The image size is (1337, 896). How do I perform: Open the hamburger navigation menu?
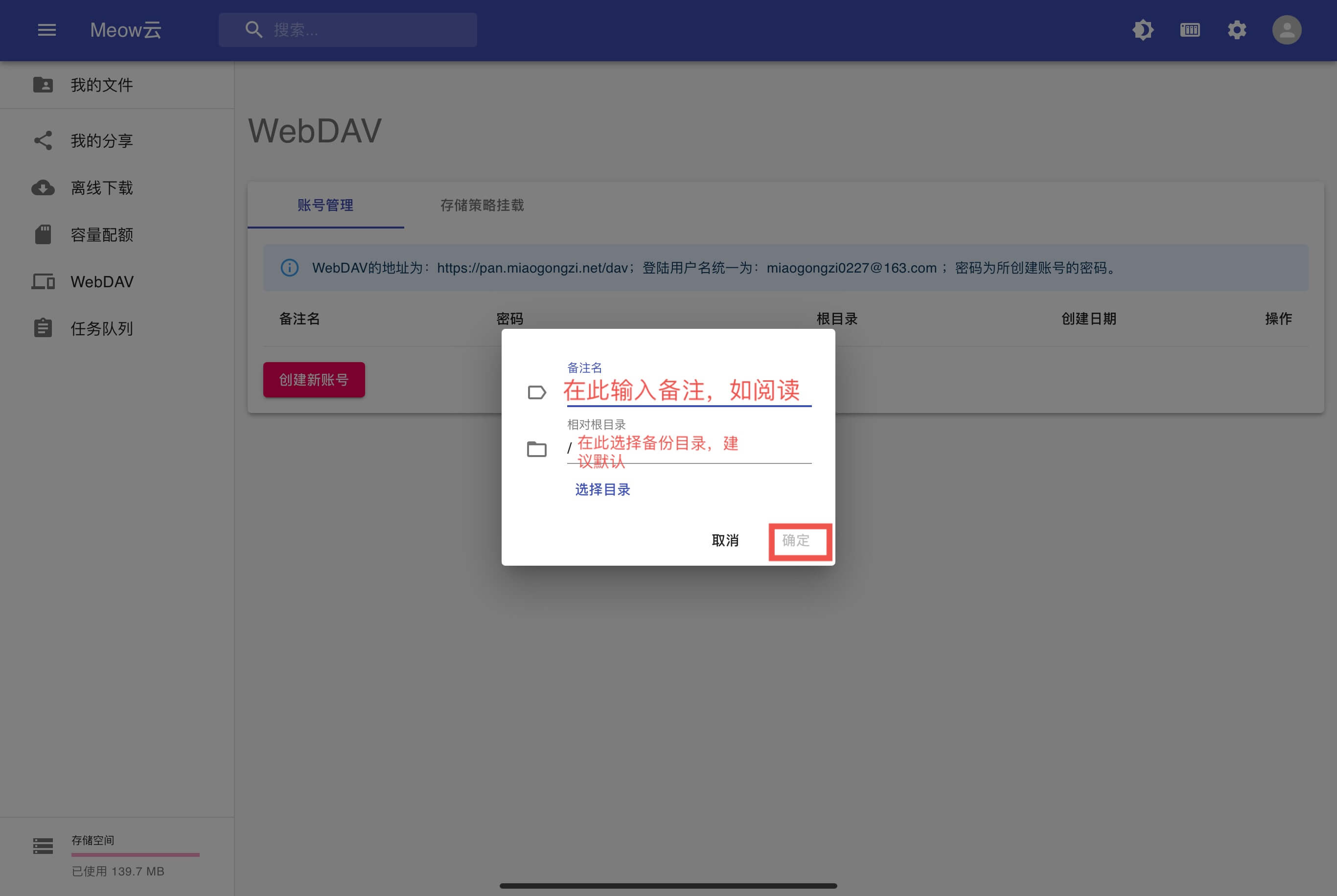point(47,30)
